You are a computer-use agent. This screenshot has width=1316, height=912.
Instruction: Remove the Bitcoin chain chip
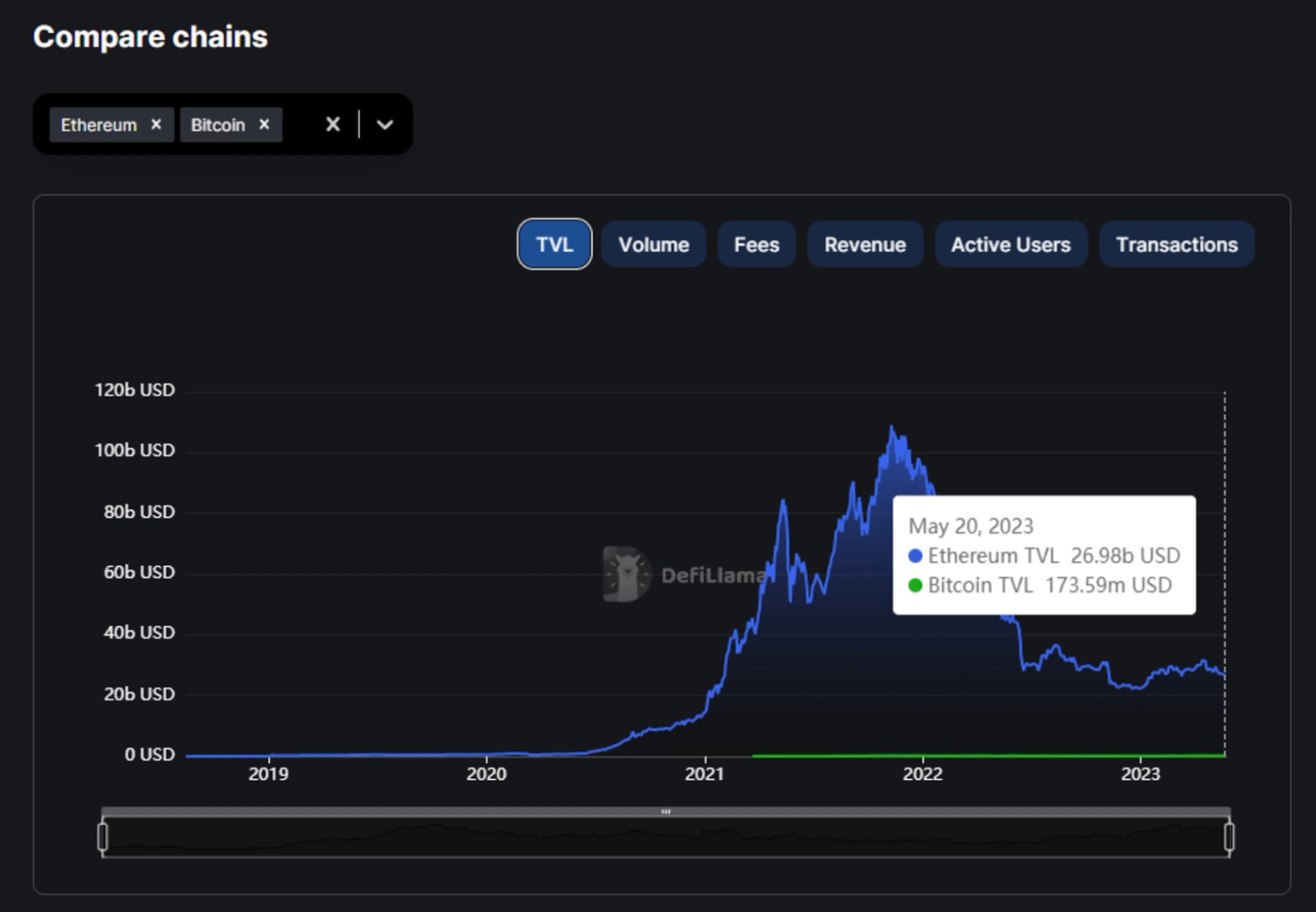[264, 124]
